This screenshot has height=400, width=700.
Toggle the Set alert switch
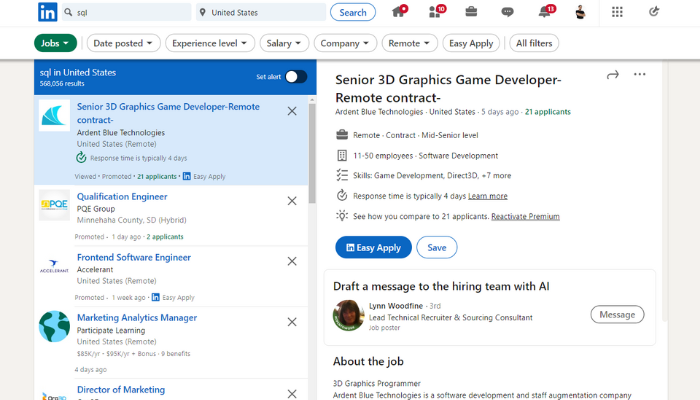296,77
